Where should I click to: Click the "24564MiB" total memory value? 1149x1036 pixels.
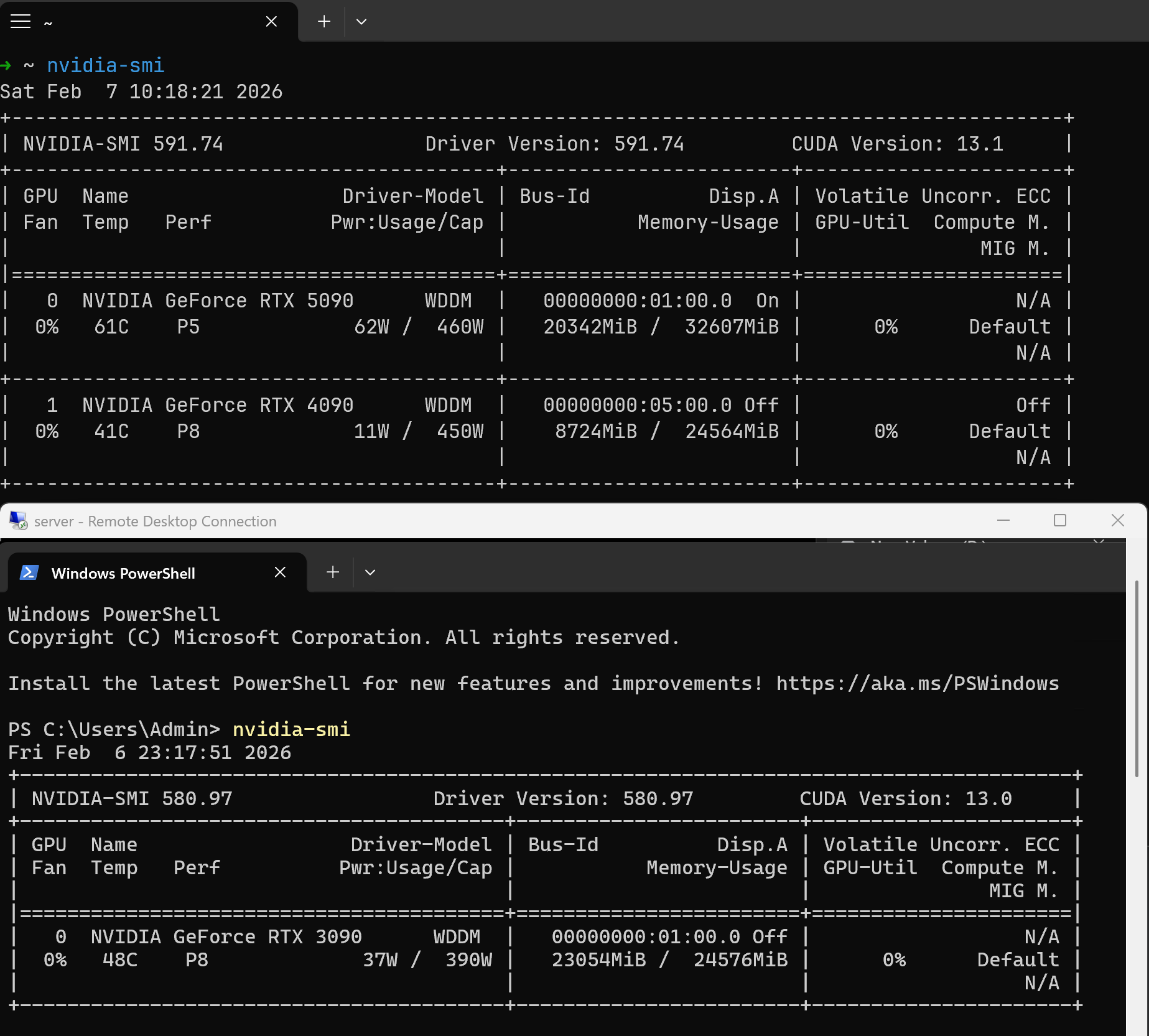click(732, 432)
